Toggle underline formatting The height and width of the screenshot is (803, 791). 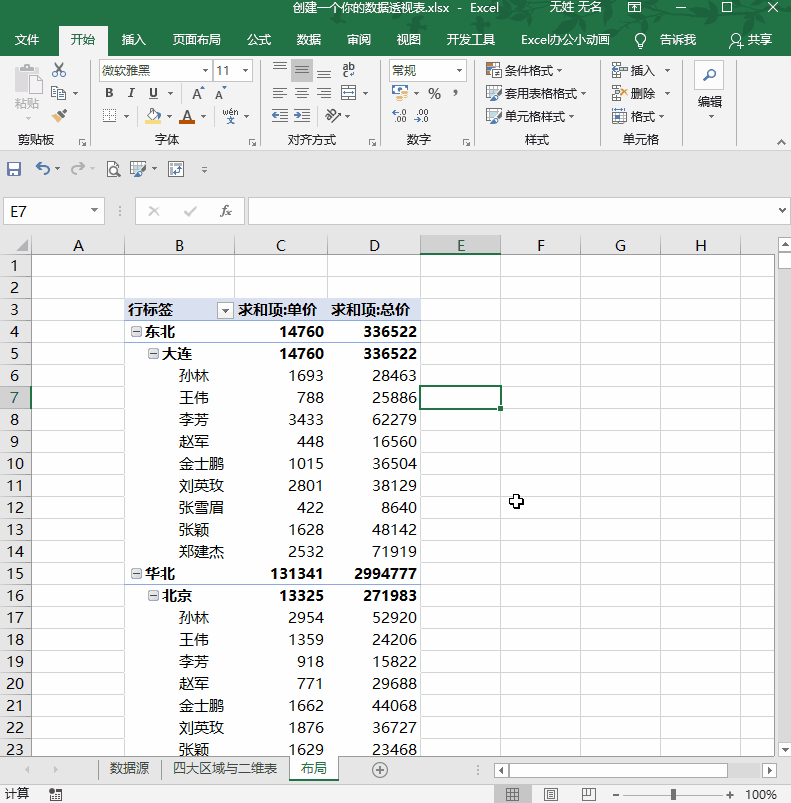click(x=153, y=93)
